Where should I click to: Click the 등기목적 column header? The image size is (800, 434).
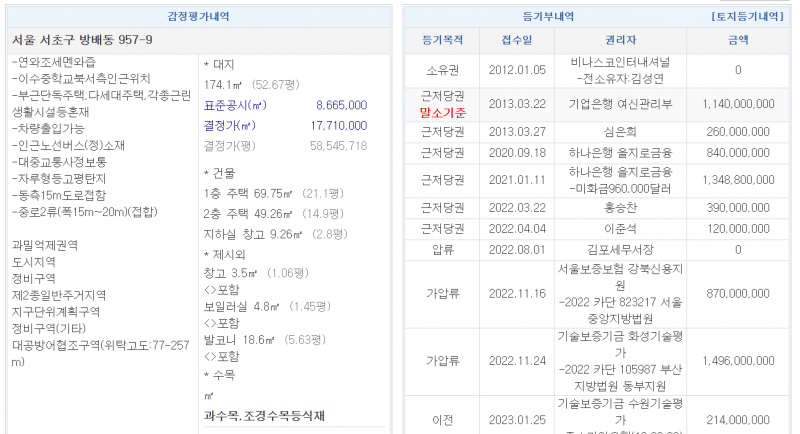coord(443,40)
